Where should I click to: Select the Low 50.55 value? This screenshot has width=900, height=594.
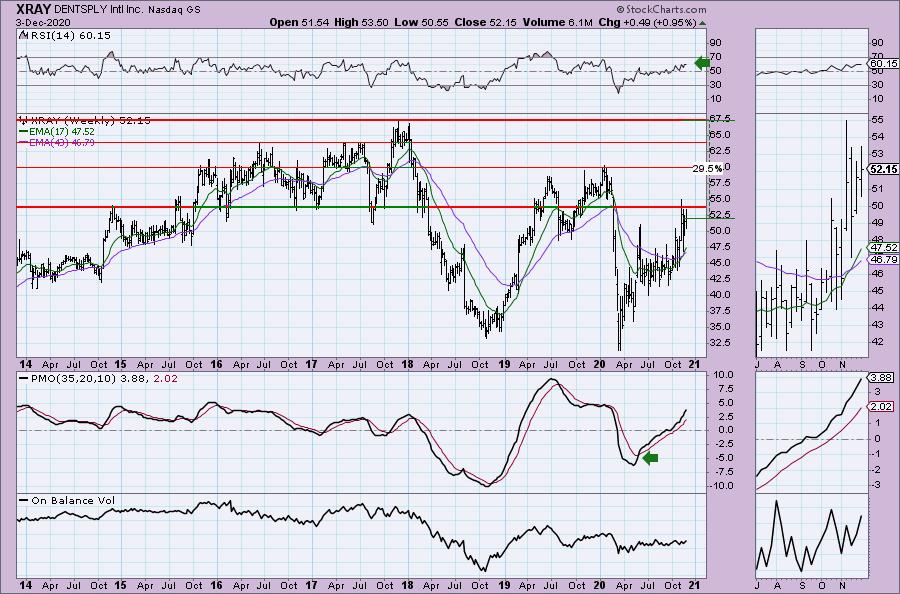tap(422, 22)
